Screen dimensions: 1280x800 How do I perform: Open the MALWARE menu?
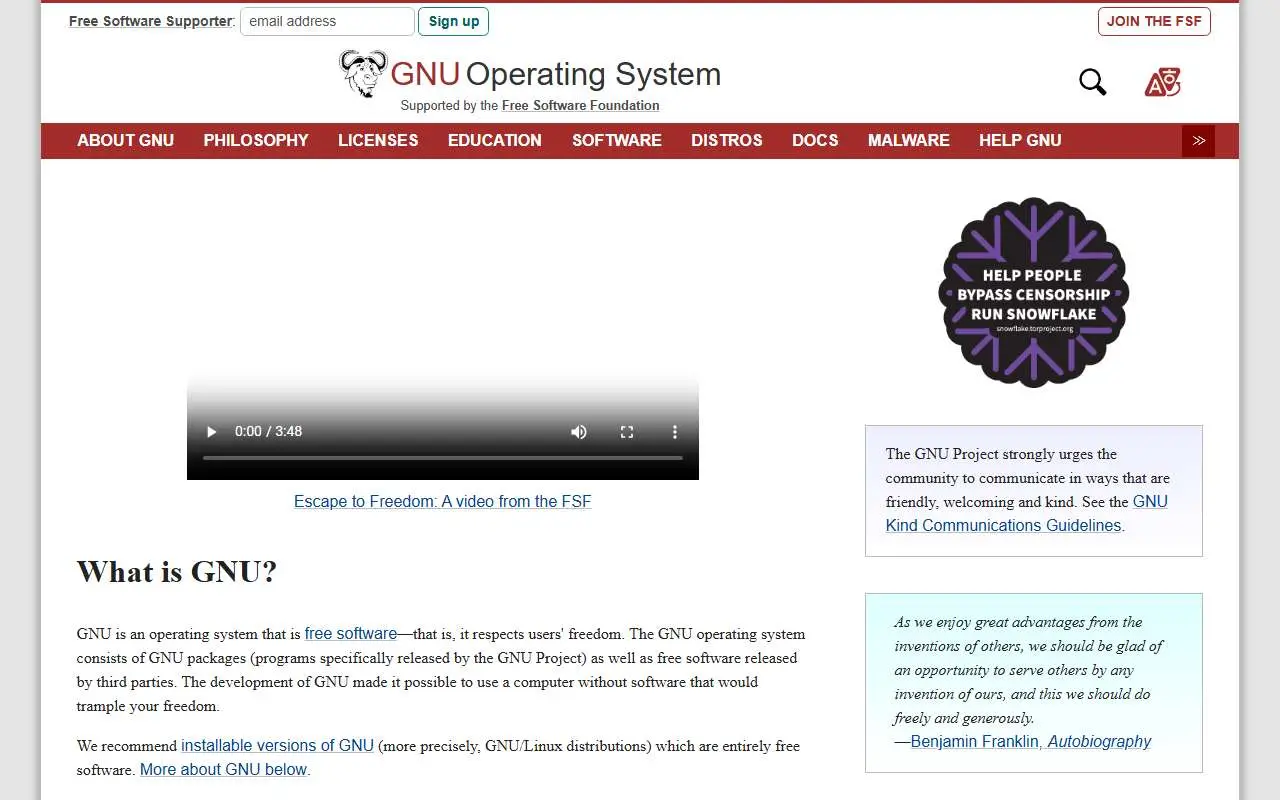point(909,141)
